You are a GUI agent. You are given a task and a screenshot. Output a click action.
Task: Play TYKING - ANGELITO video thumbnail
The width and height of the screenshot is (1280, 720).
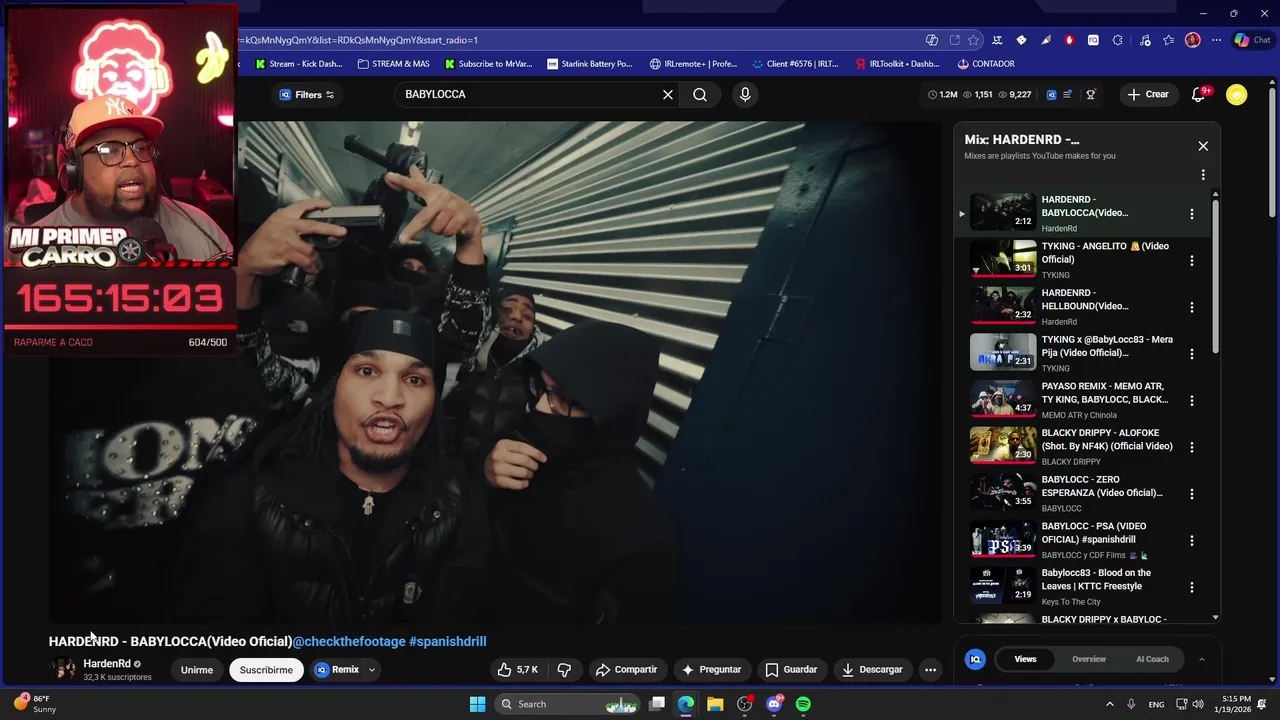(1003, 258)
